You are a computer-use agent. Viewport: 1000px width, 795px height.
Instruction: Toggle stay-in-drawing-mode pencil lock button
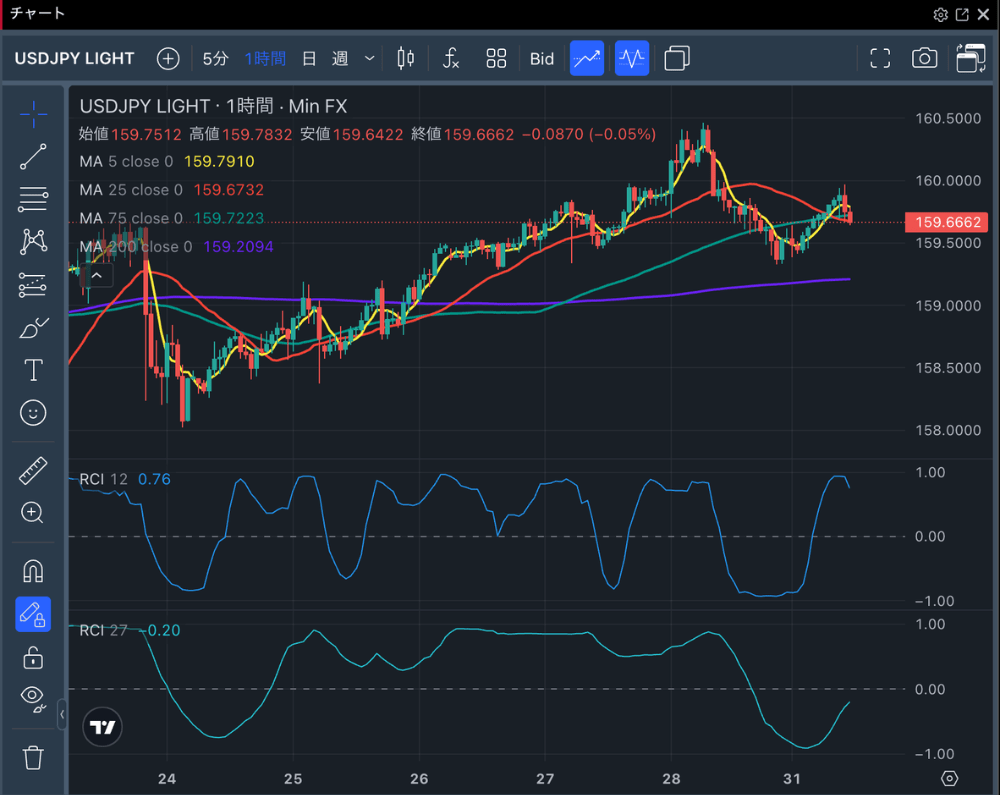33,614
